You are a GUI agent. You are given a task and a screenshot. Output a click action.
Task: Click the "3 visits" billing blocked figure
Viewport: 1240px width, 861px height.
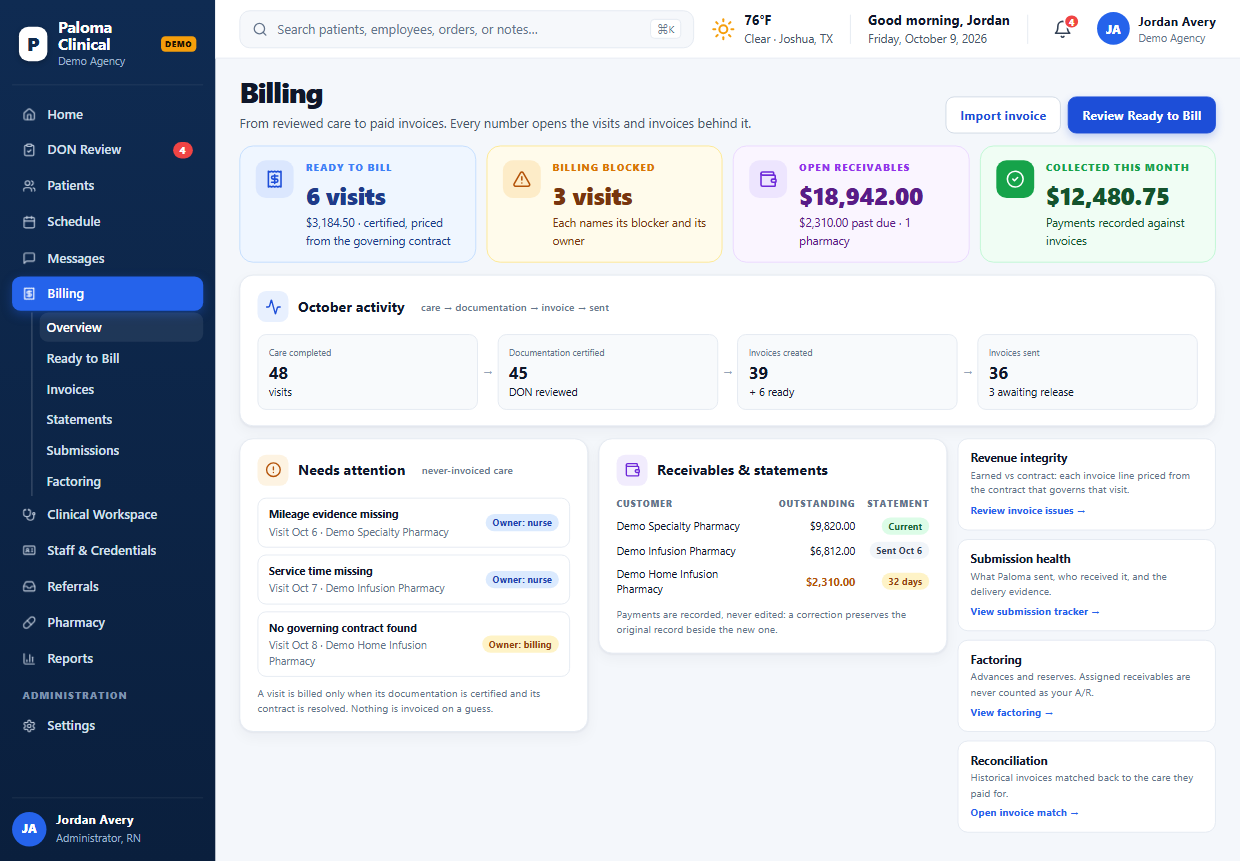pyautogui.click(x=592, y=197)
